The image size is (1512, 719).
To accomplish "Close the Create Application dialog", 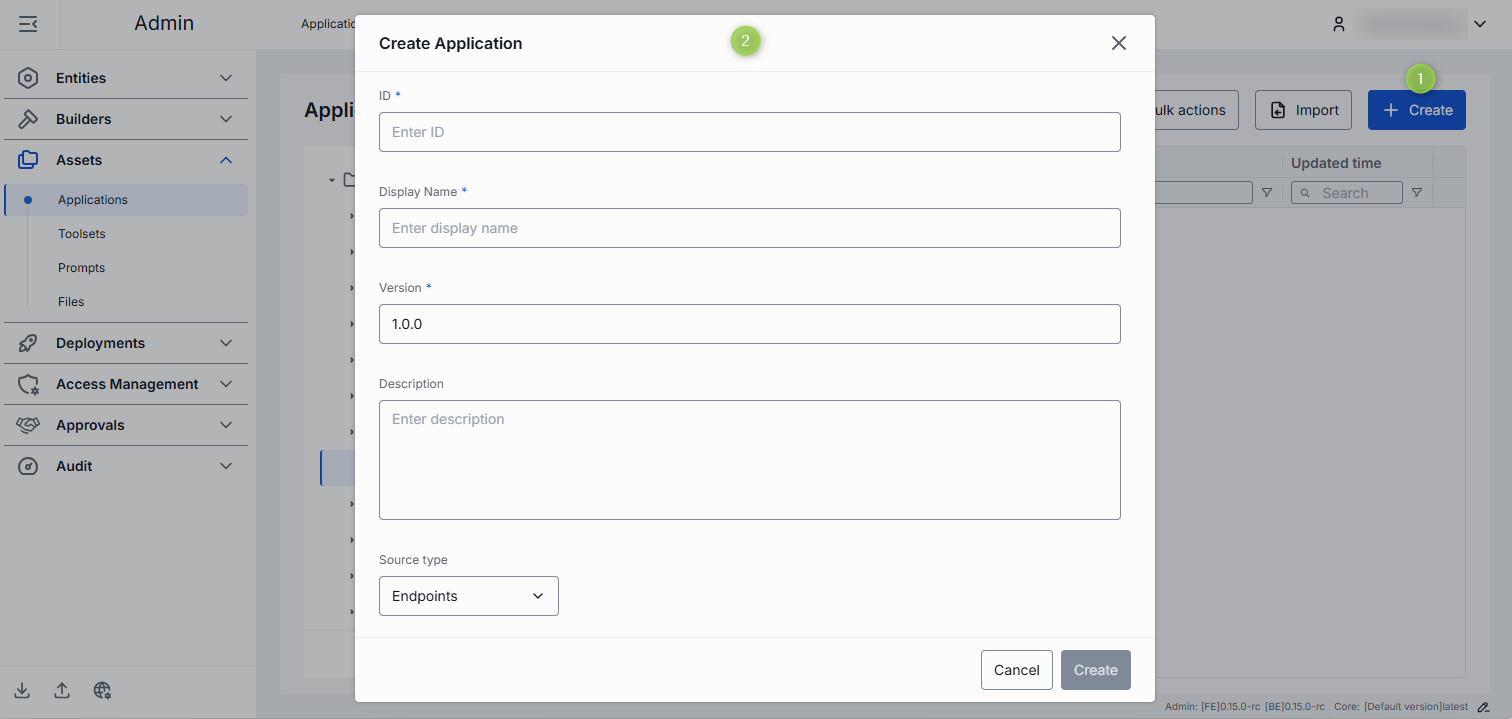I will point(1118,43).
